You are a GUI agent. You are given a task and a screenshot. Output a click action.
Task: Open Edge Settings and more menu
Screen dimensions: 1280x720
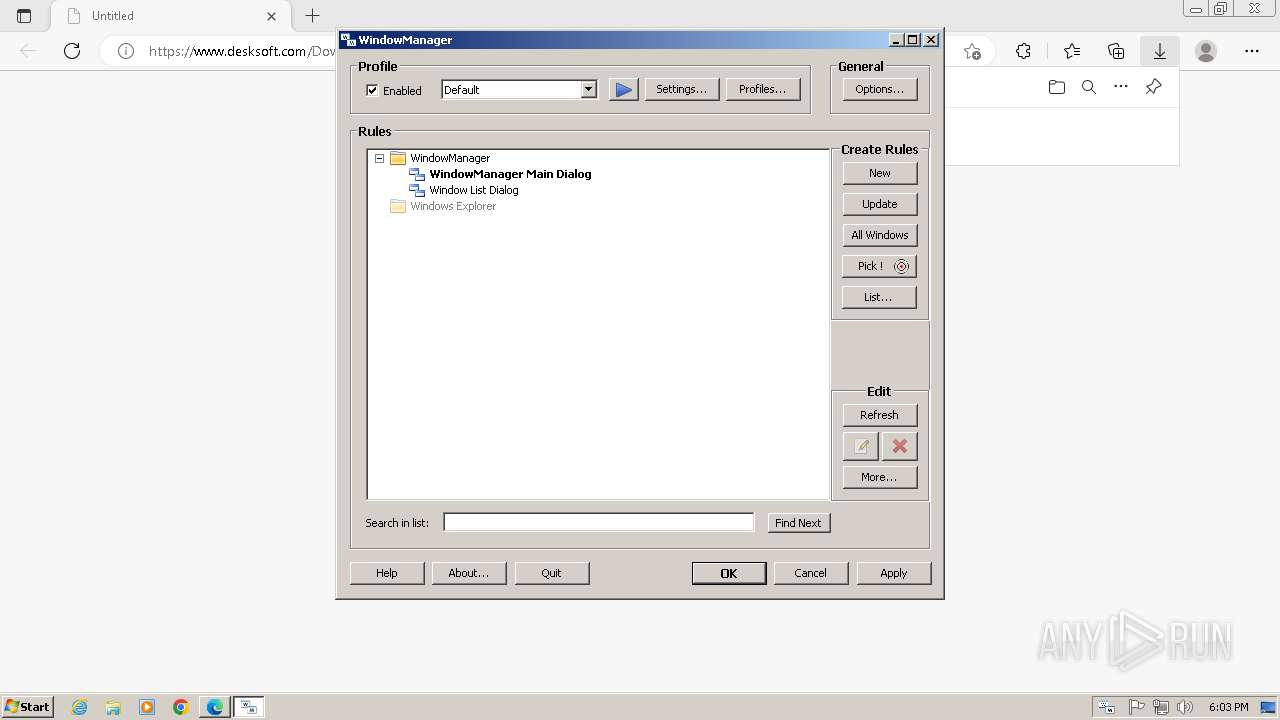coord(1252,51)
